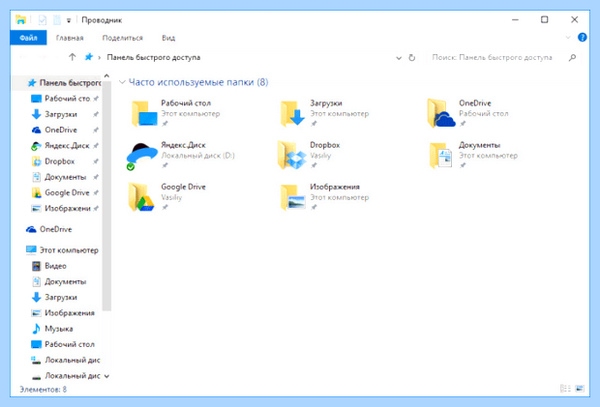Click the New folder quick access toolbar icon
This screenshot has width=600, height=407.
(x=57, y=20)
